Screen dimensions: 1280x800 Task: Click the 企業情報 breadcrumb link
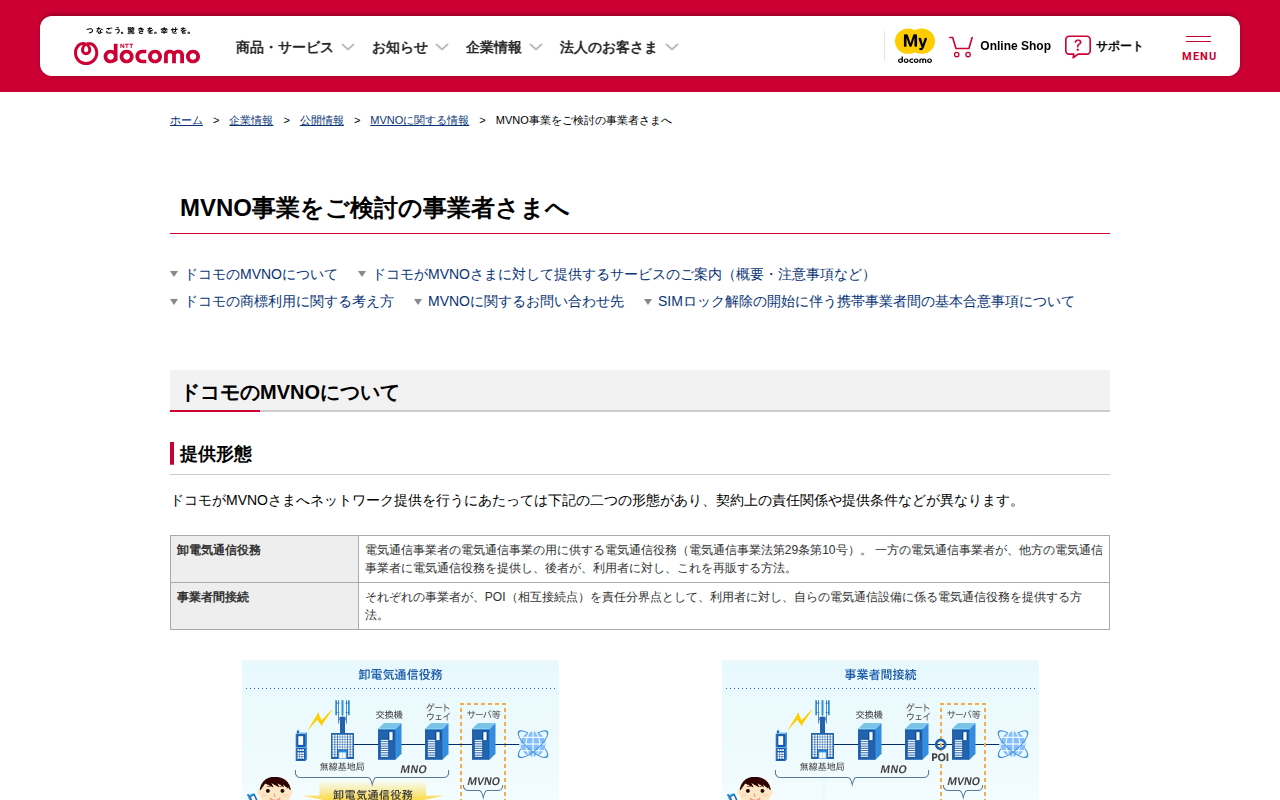[x=251, y=120]
